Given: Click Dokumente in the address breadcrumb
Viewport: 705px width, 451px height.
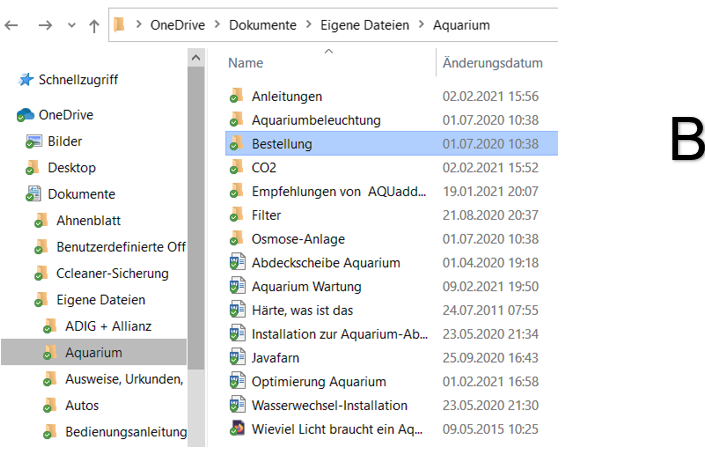Looking at the screenshot, I should coord(263,25).
